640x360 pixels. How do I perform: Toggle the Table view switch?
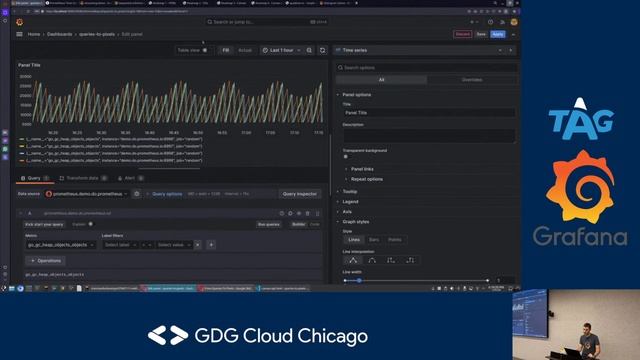205,50
